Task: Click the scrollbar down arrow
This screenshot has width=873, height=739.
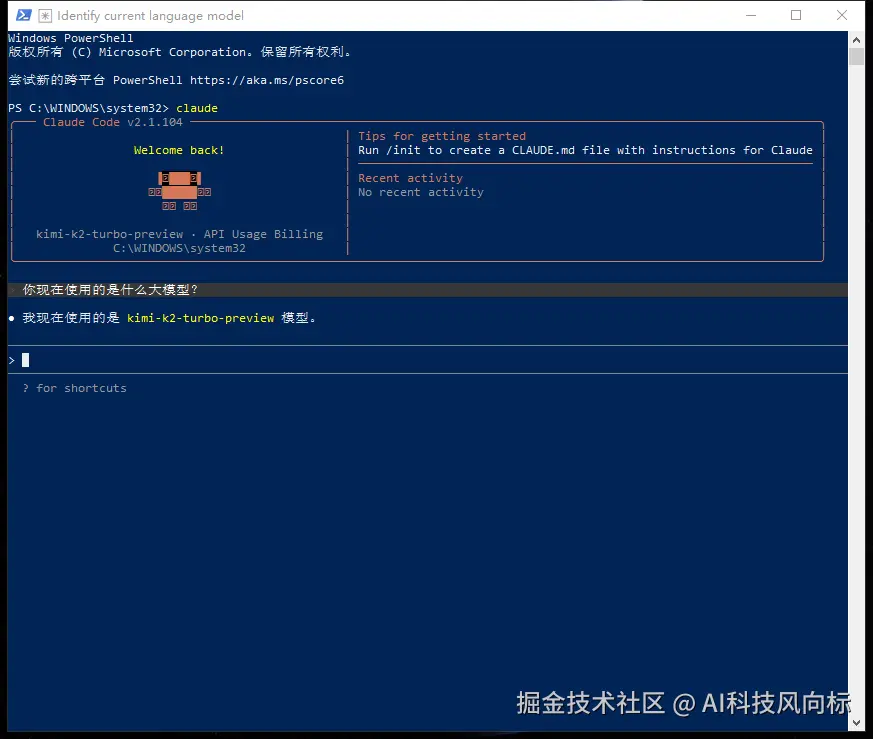Action: pos(856,723)
